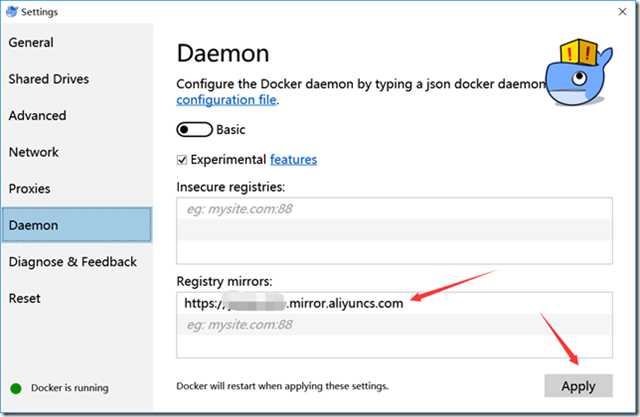
Task: Switch to Shared Drives section
Action: coord(48,79)
